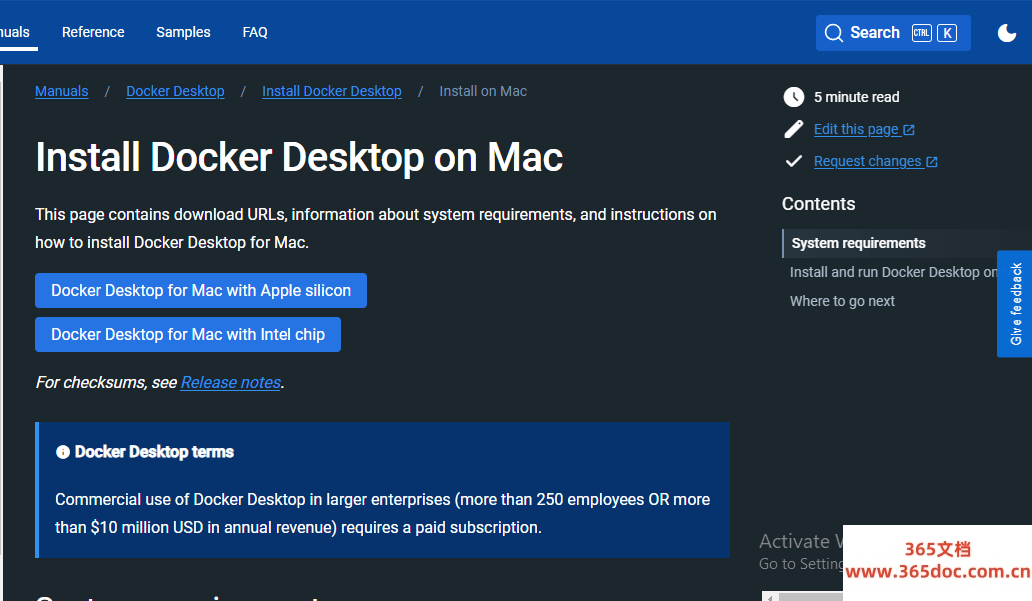Click the pencil icon beside Edit this page
This screenshot has height=601, width=1032.
(x=793, y=129)
